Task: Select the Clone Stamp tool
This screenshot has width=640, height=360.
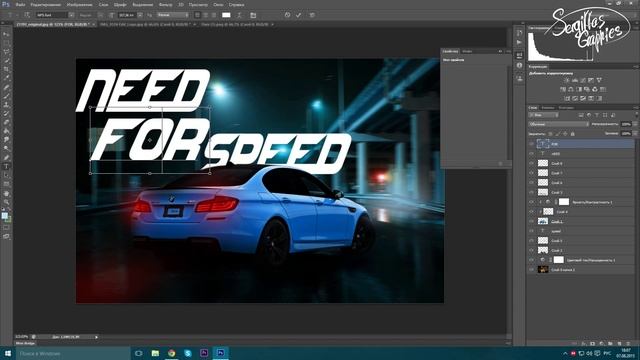Action: 6,105
